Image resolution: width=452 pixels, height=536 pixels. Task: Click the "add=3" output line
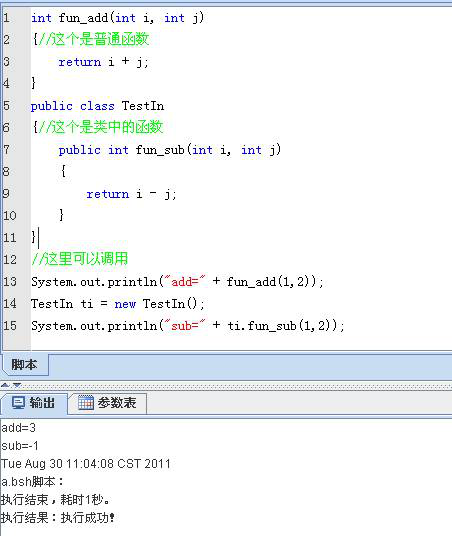tap(18, 428)
